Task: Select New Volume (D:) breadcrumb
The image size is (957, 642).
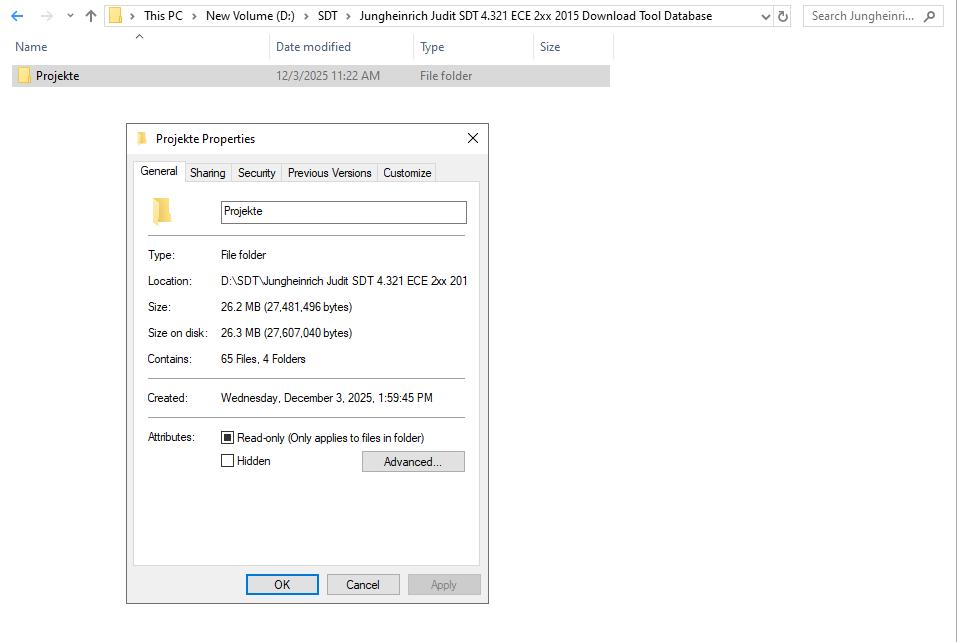Action: point(250,16)
